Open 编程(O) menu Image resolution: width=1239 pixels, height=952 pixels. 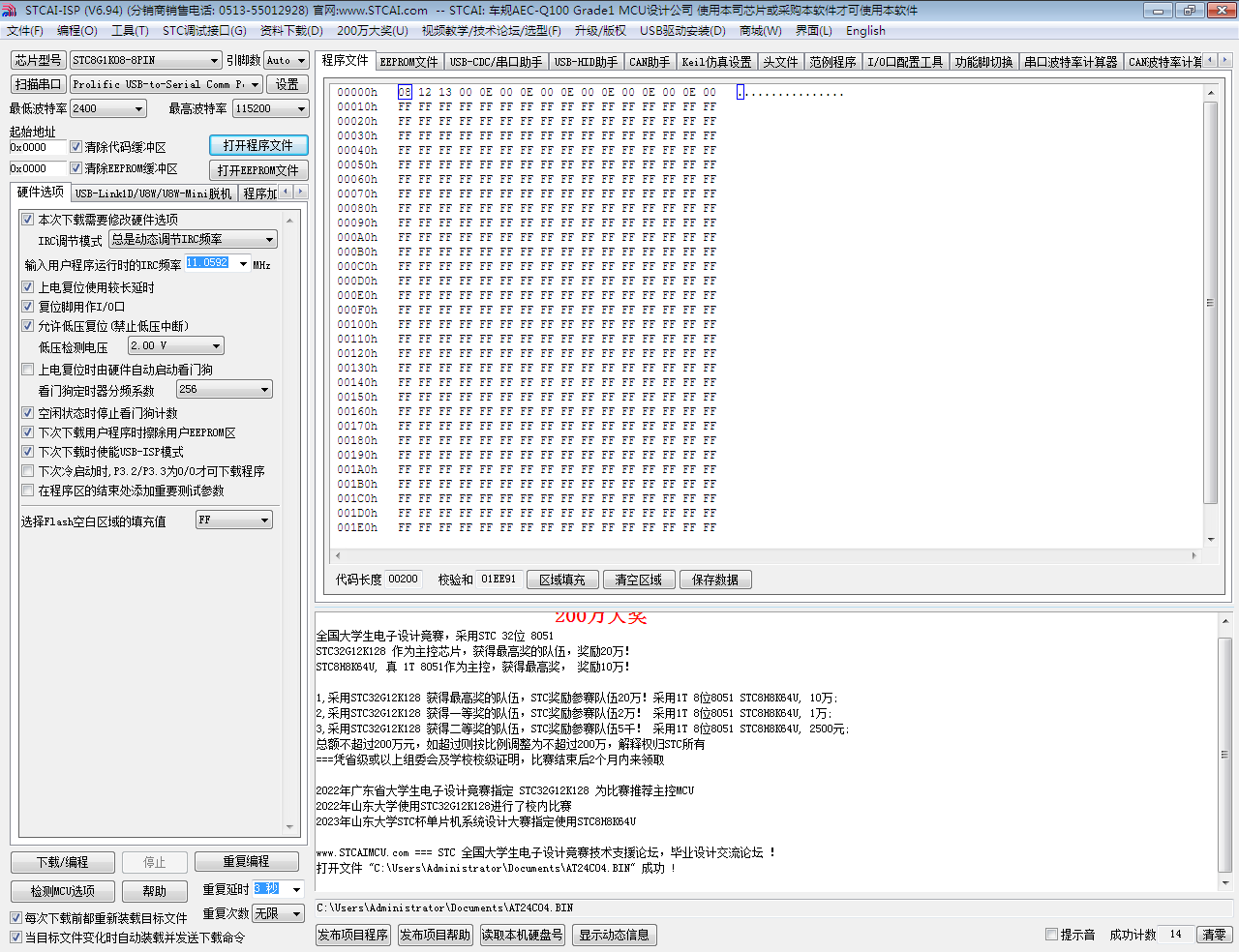[77, 31]
